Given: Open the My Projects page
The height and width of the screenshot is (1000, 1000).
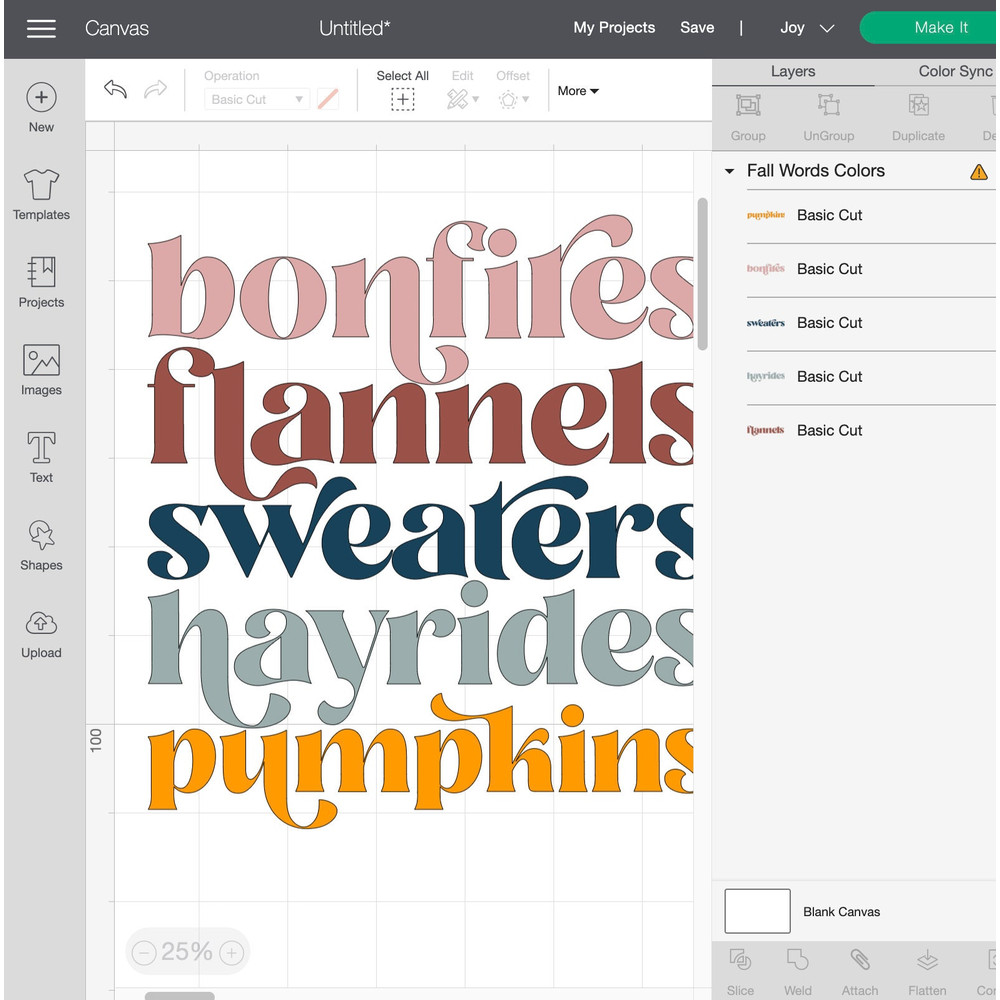Looking at the screenshot, I should (x=614, y=28).
